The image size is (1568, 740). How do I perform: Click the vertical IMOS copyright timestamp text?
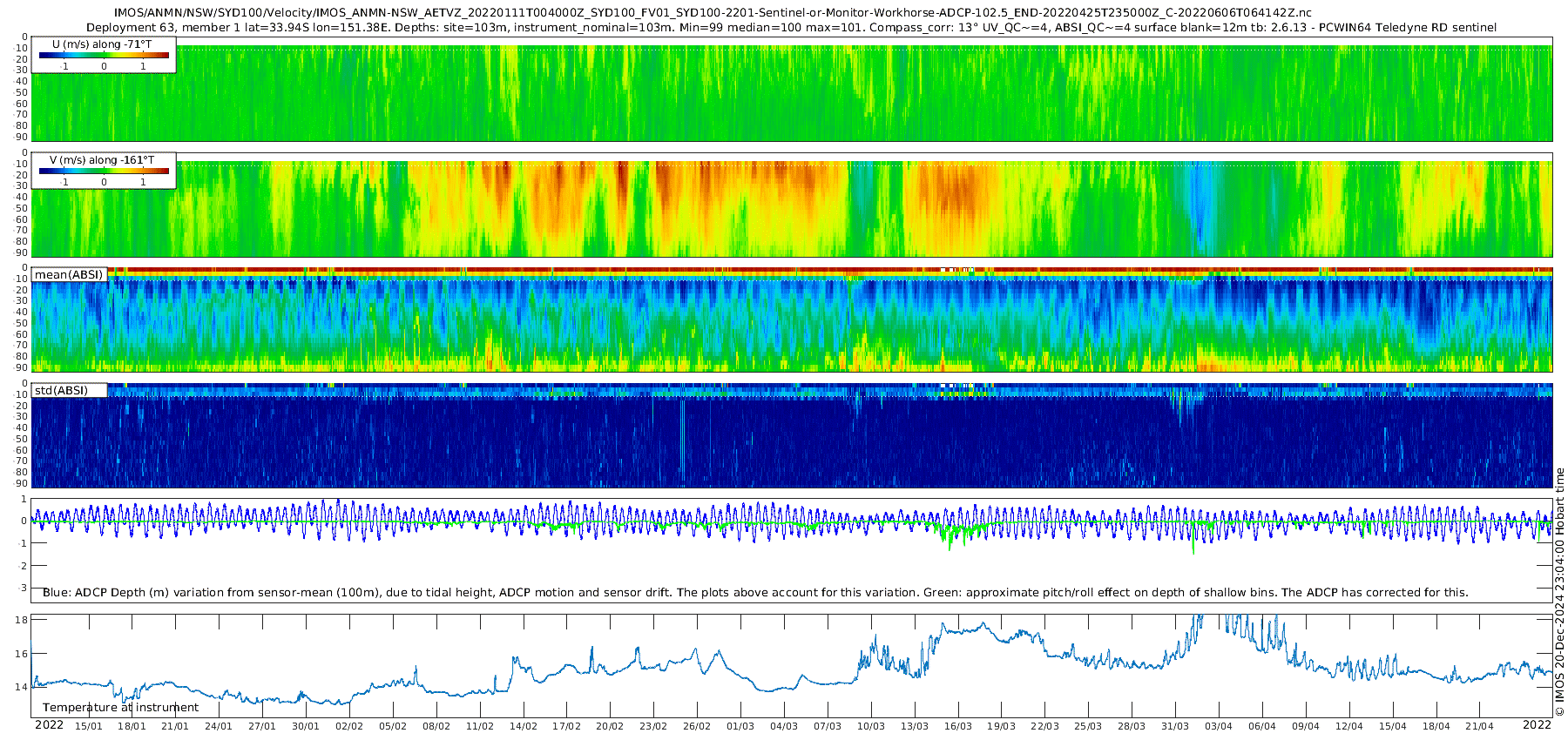click(1559, 592)
